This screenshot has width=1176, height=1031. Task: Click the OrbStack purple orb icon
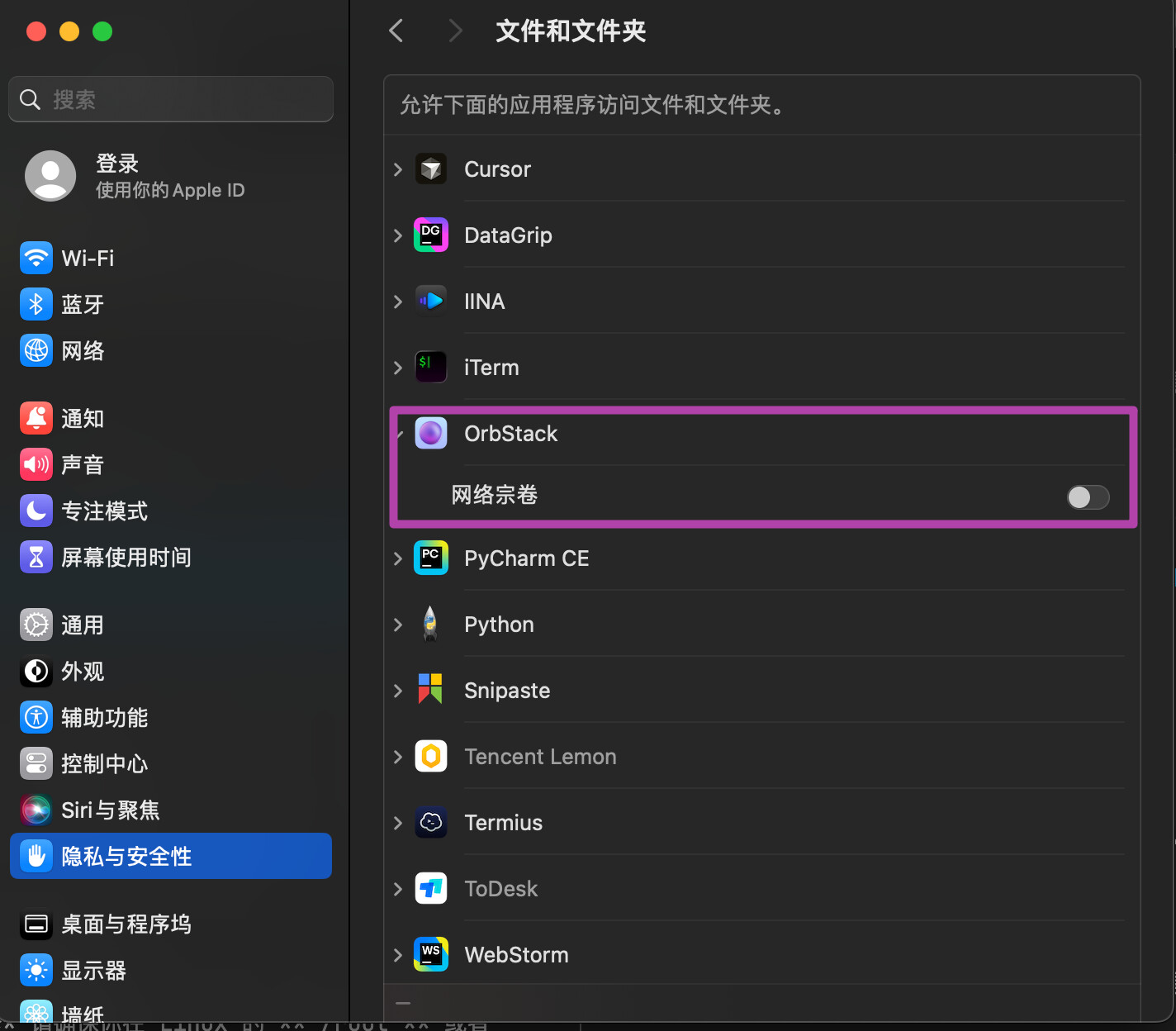click(x=430, y=434)
